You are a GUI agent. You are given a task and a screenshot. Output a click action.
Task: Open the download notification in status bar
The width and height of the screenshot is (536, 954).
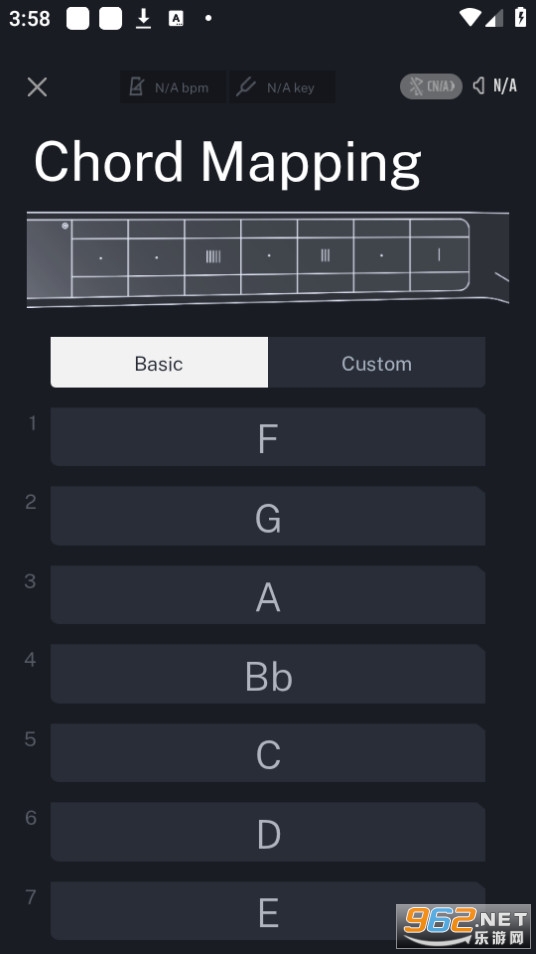click(x=143, y=18)
